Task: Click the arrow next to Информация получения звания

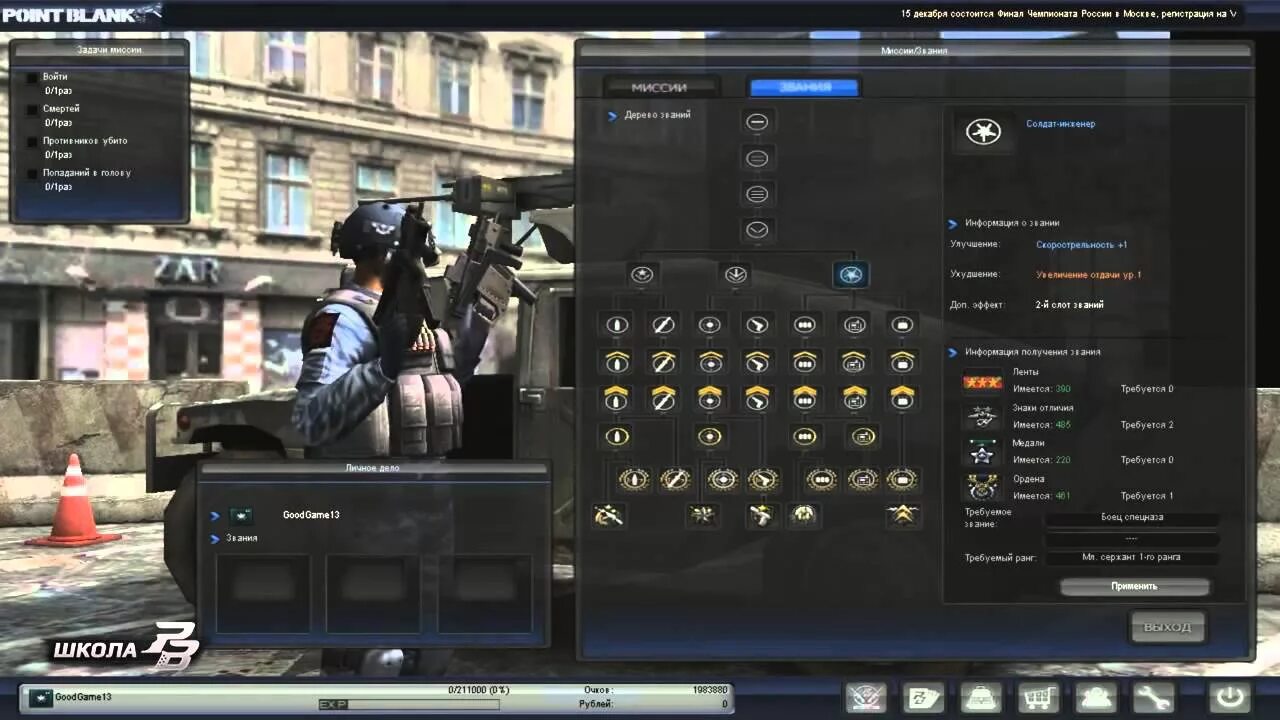Action: (953, 353)
